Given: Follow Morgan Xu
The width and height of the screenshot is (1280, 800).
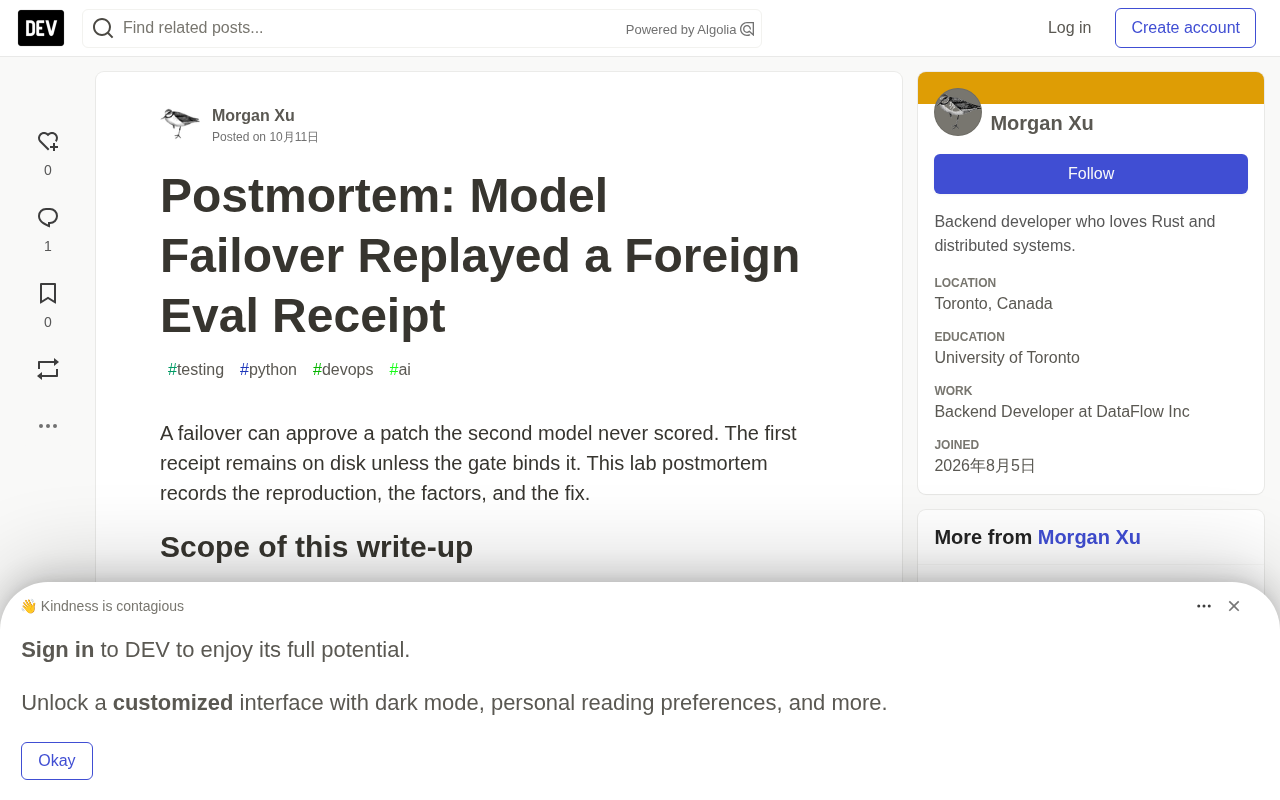Looking at the screenshot, I should (1091, 174).
